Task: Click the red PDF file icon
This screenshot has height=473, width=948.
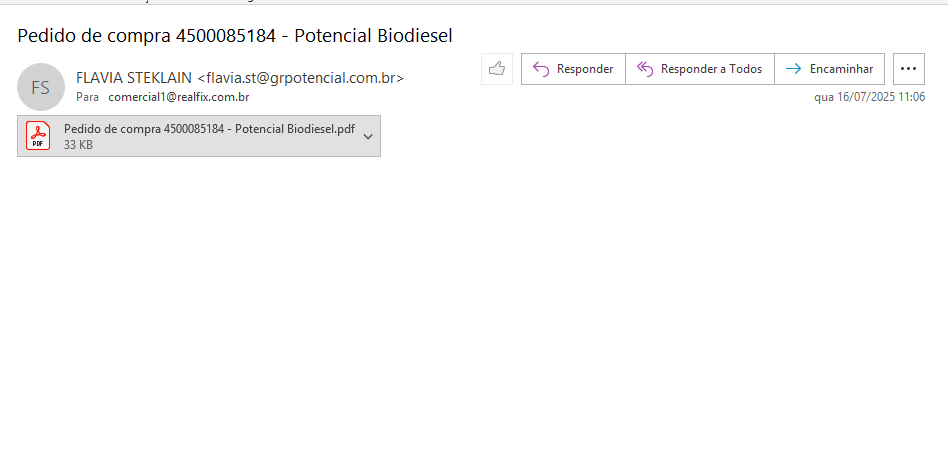Action: pyautogui.click(x=38, y=136)
